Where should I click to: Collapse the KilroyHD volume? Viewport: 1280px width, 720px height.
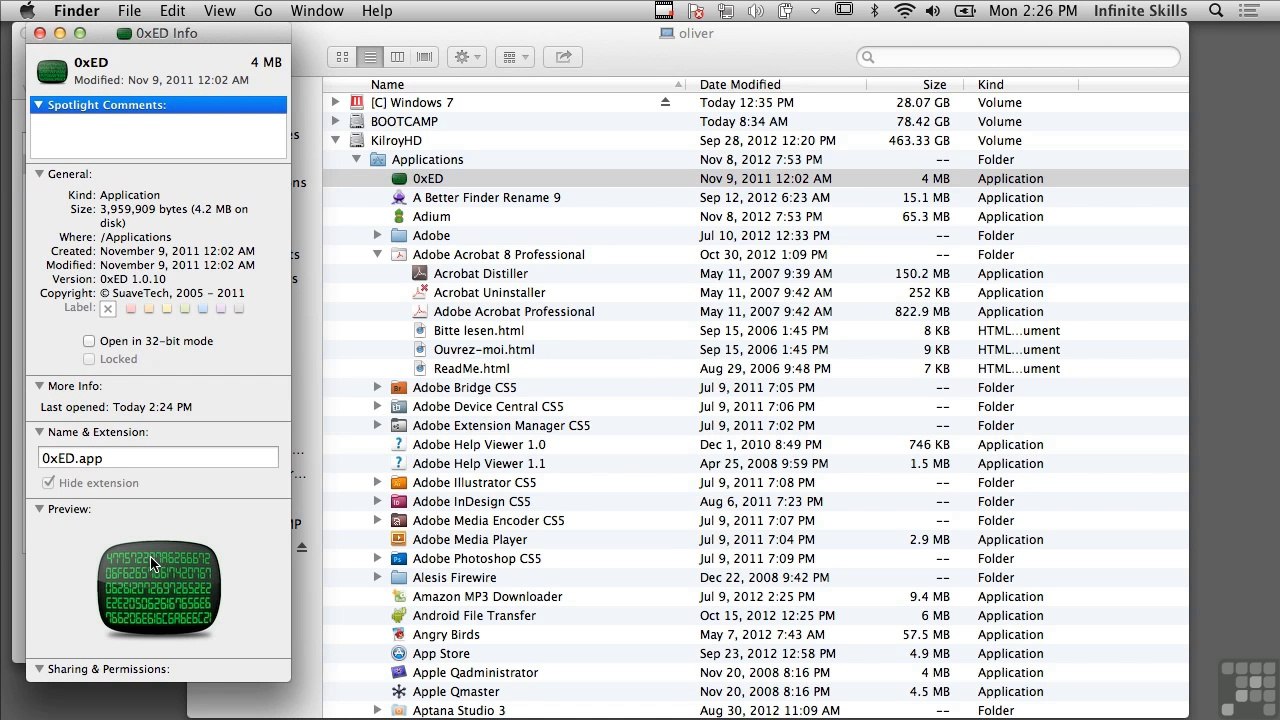click(336, 140)
